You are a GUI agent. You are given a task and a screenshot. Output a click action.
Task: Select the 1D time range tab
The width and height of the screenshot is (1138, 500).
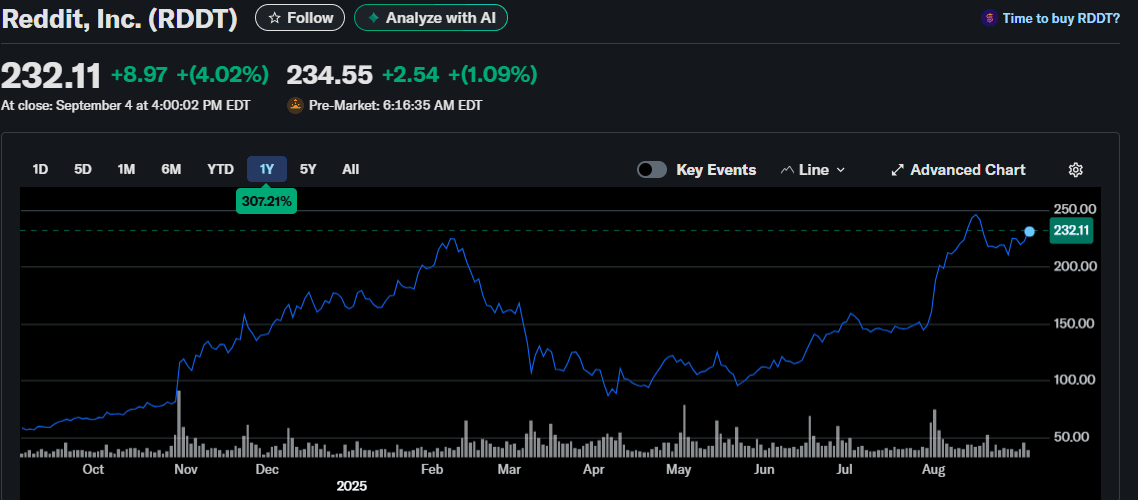click(x=41, y=169)
